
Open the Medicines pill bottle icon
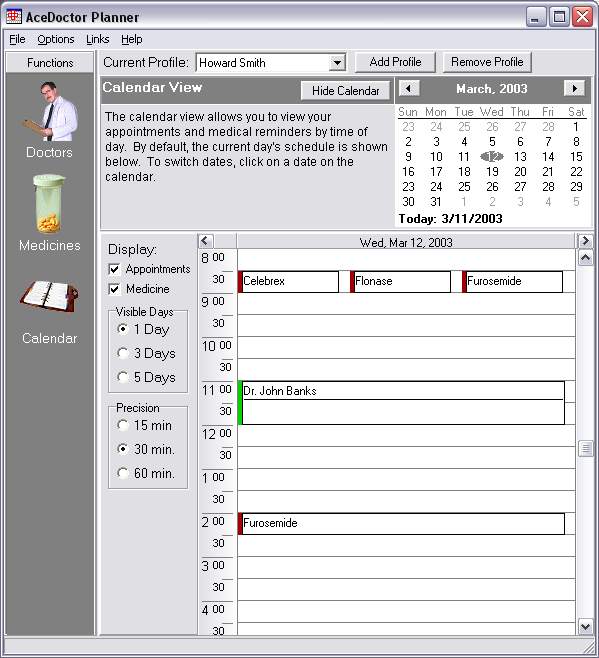click(x=49, y=204)
